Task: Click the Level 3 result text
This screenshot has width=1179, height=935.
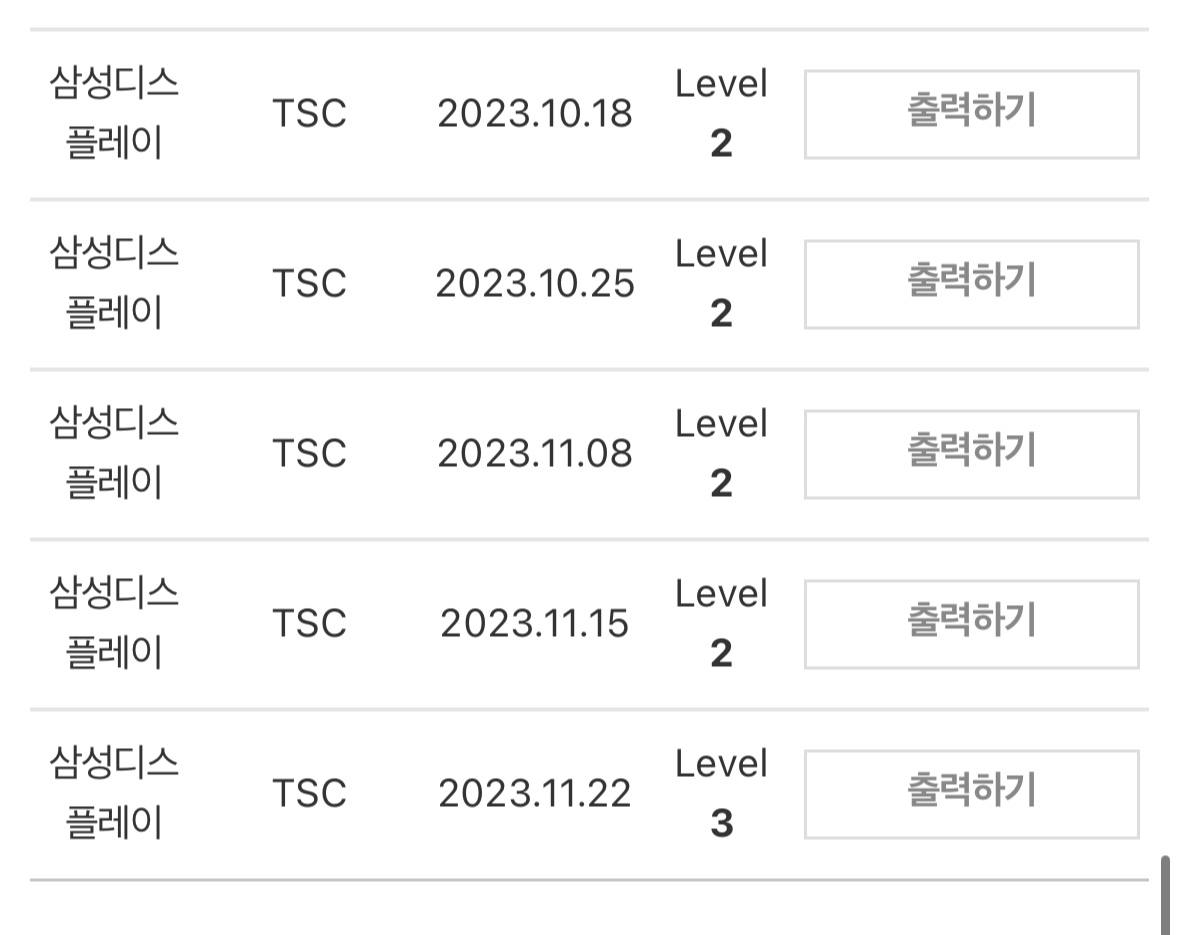Action: click(721, 794)
